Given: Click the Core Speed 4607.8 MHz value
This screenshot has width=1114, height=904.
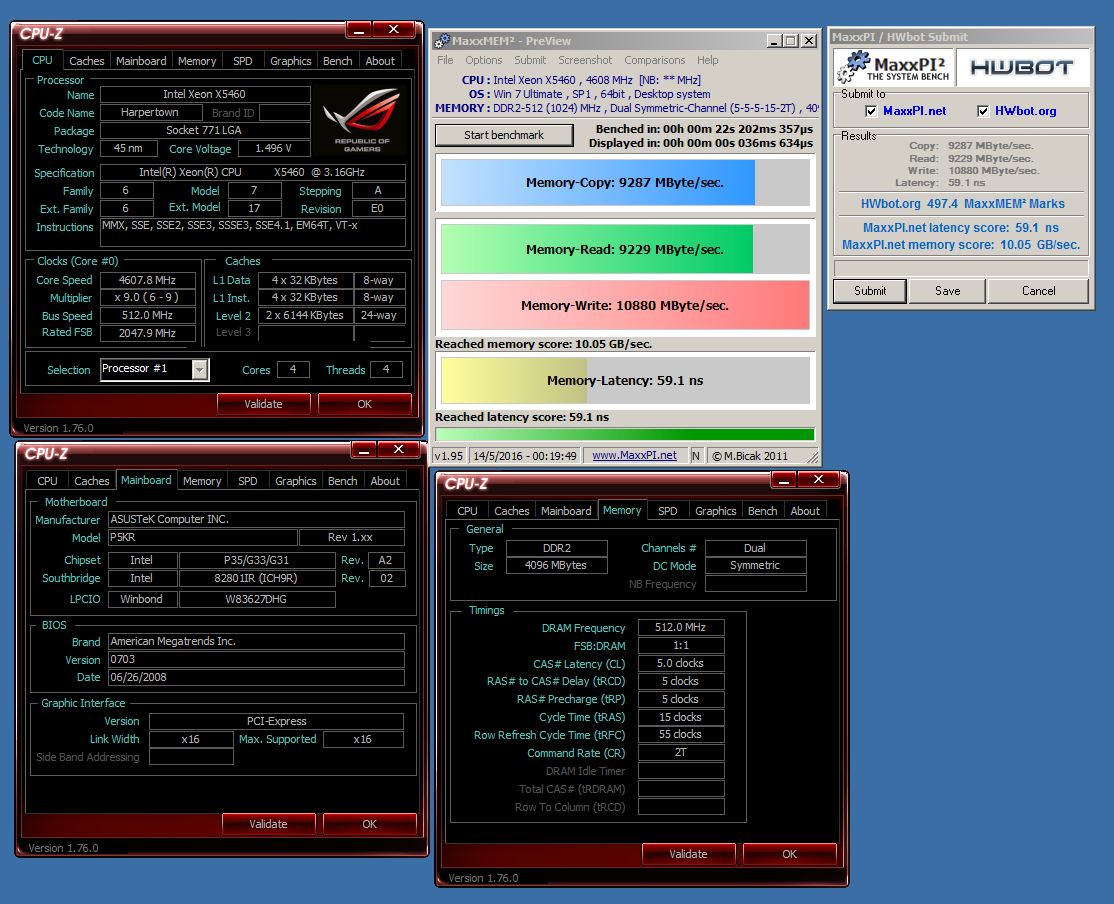Looking at the screenshot, I should (147, 280).
